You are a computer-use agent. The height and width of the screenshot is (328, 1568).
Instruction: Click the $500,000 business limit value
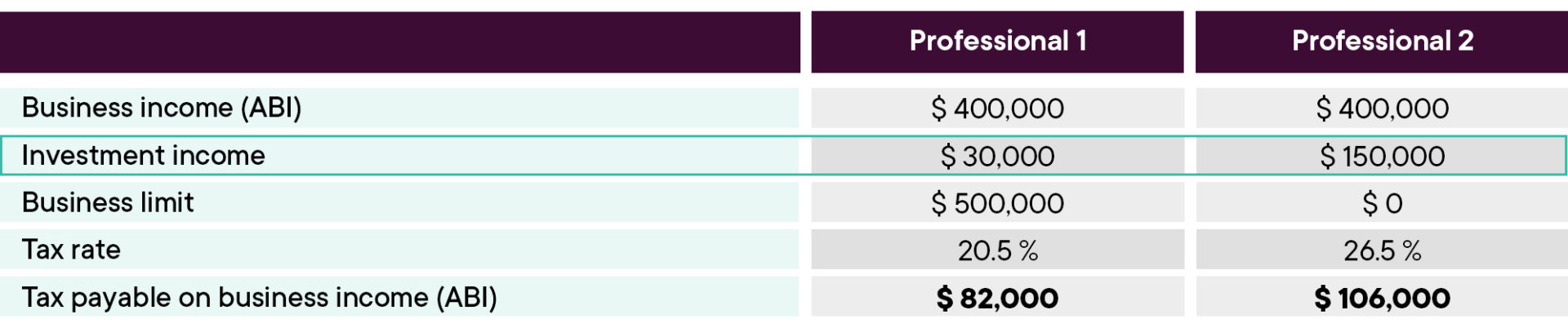pos(997,203)
